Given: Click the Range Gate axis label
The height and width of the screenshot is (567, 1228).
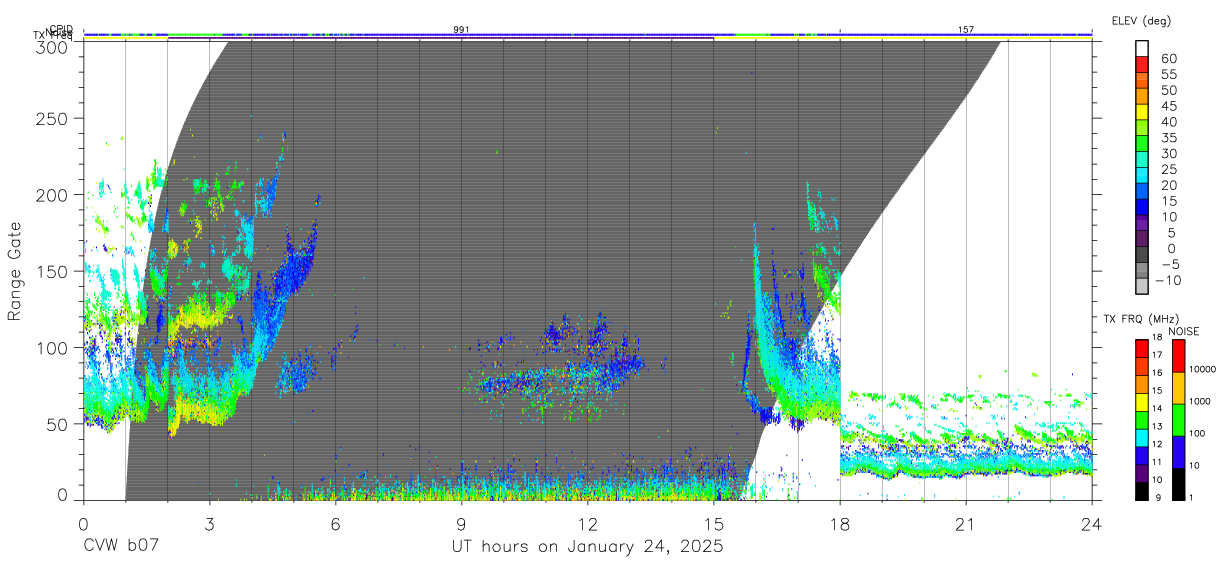Looking at the screenshot, I should point(16,271).
